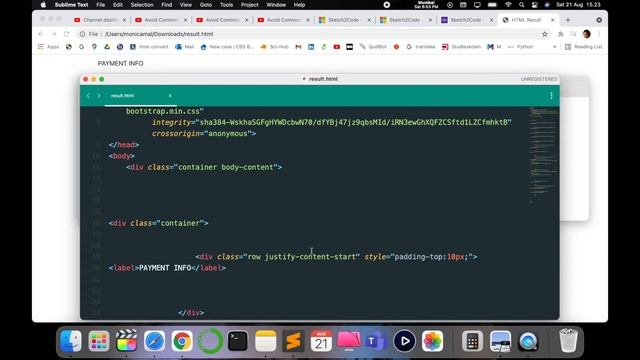The width and height of the screenshot is (640, 360).
Task: Open Sublime Text from the dock
Action: [x=293, y=341]
